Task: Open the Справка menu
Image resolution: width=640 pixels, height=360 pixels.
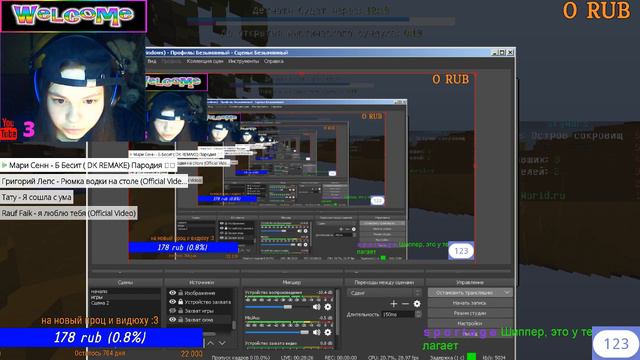Action: point(273,61)
